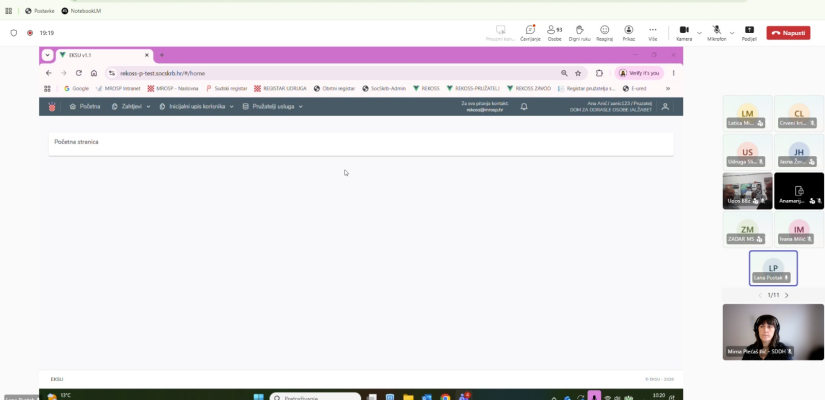Open Chrome from the taskbar
The width and height of the screenshot is (825, 400).
coord(445,397)
